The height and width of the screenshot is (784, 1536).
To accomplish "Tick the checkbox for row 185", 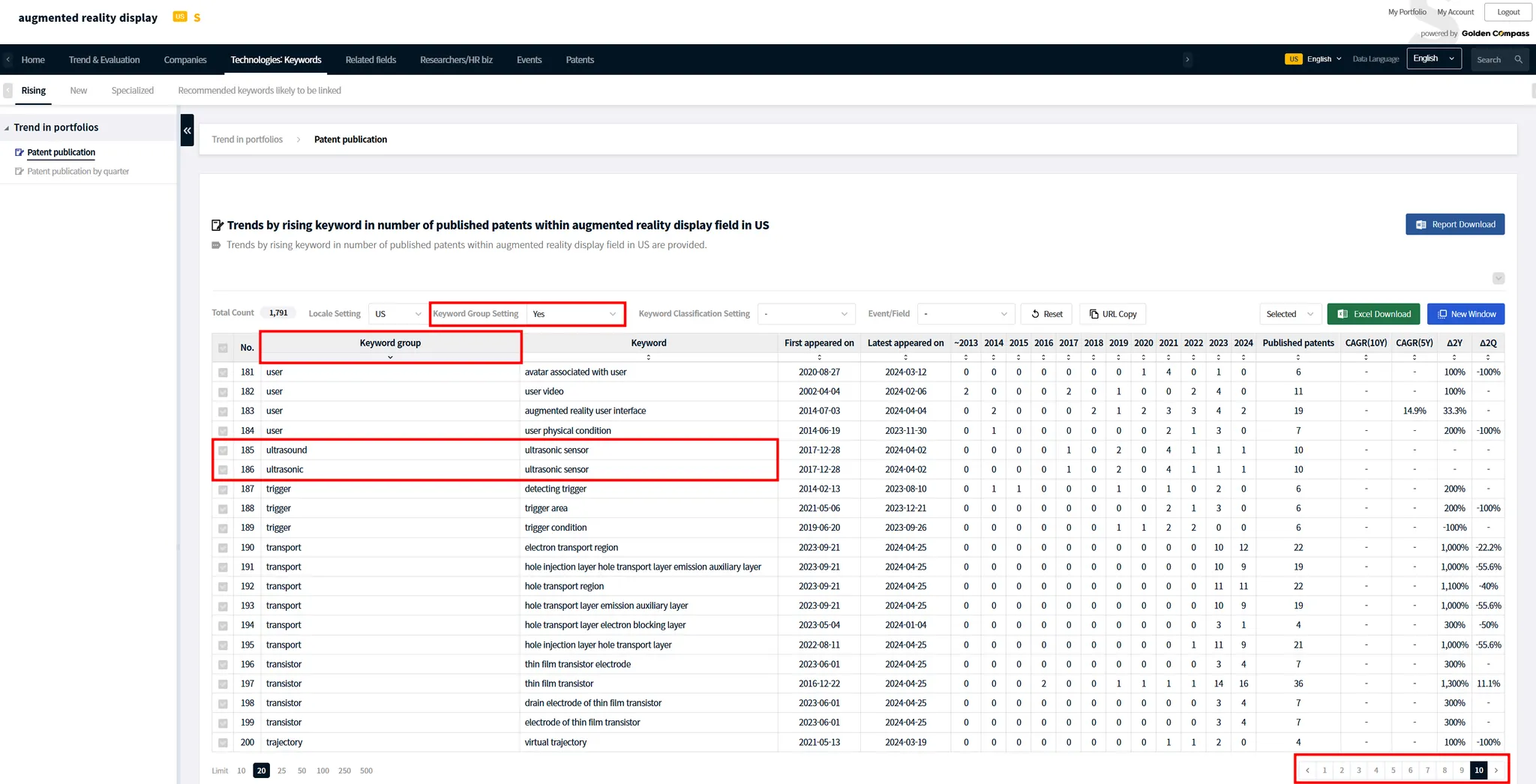I will coord(223,450).
